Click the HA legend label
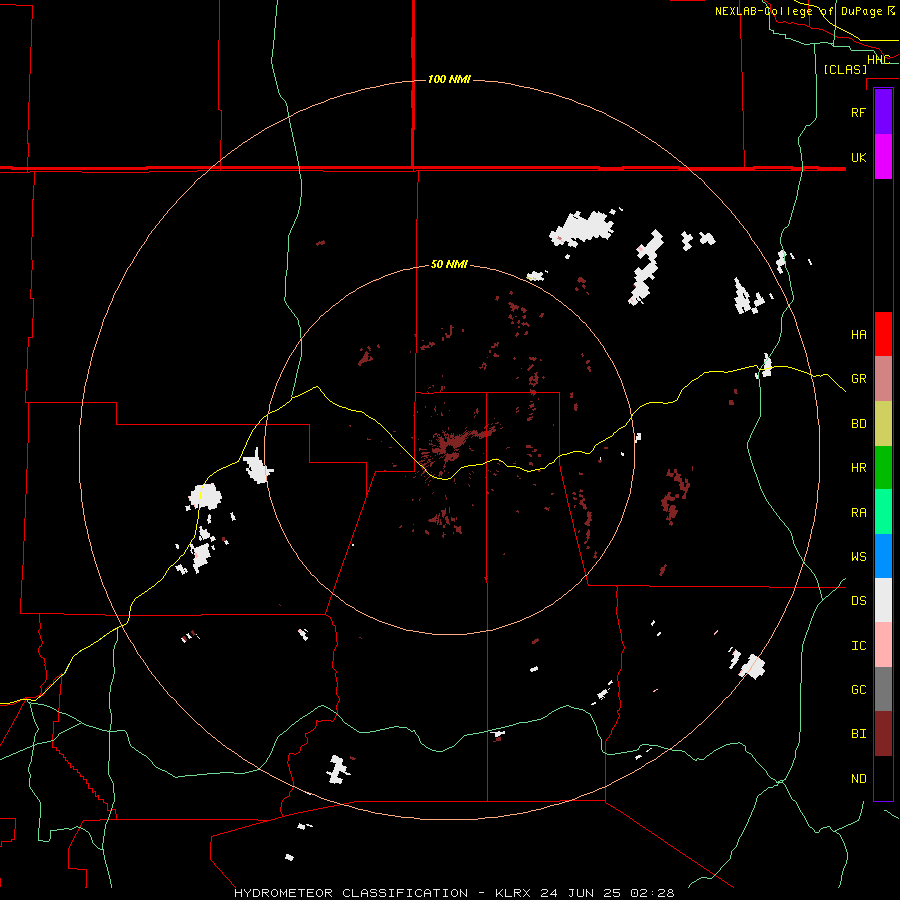The width and height of the screenshot is (900, 900). (858, 334)
